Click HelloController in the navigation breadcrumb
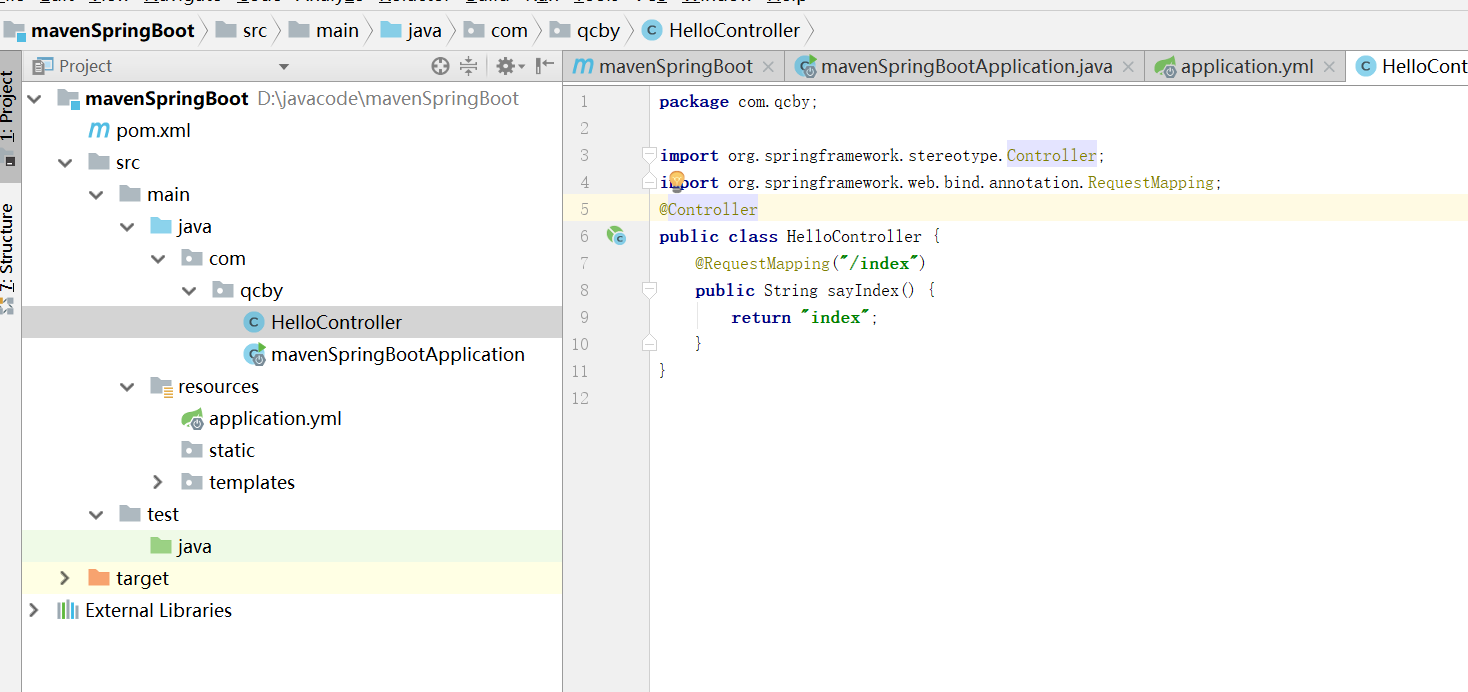This screenshot has height=692, width=1468. point(722,30)
